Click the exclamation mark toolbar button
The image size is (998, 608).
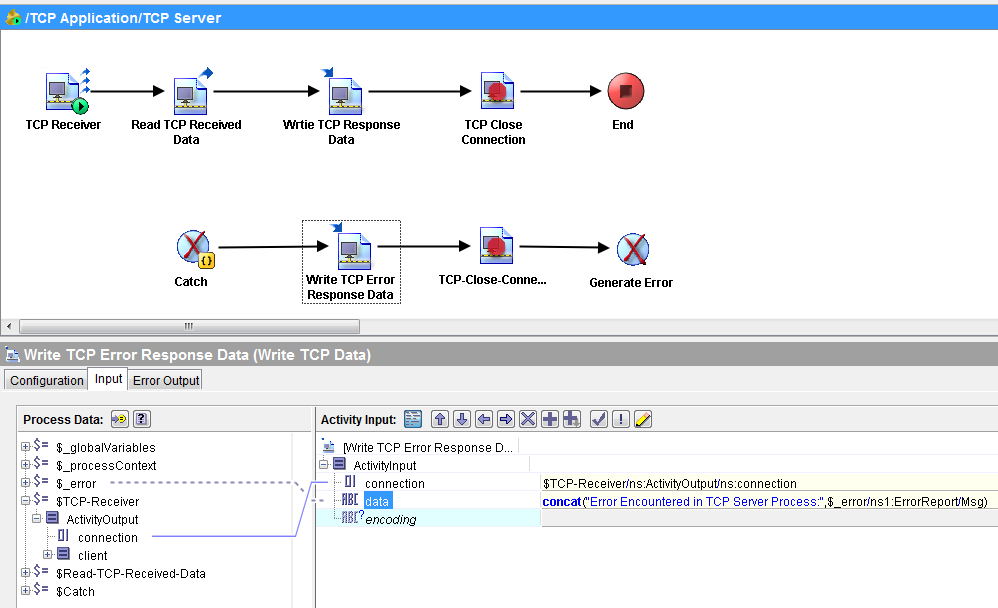click(x=621, y=419)
